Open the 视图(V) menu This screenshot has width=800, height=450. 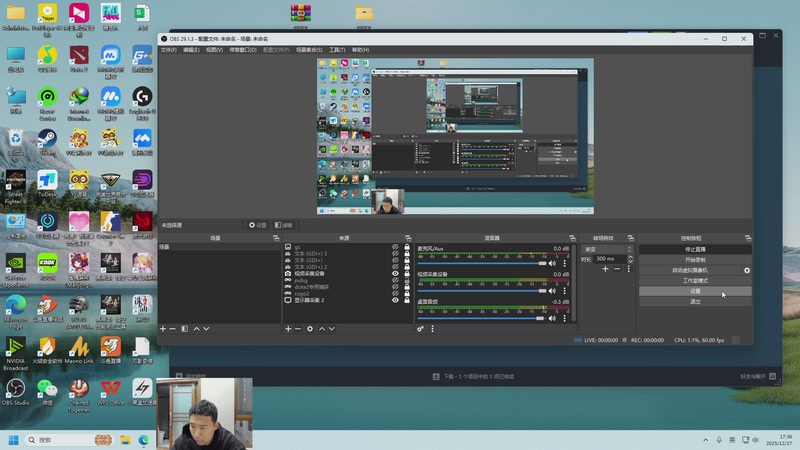click(x=214, y=50)
